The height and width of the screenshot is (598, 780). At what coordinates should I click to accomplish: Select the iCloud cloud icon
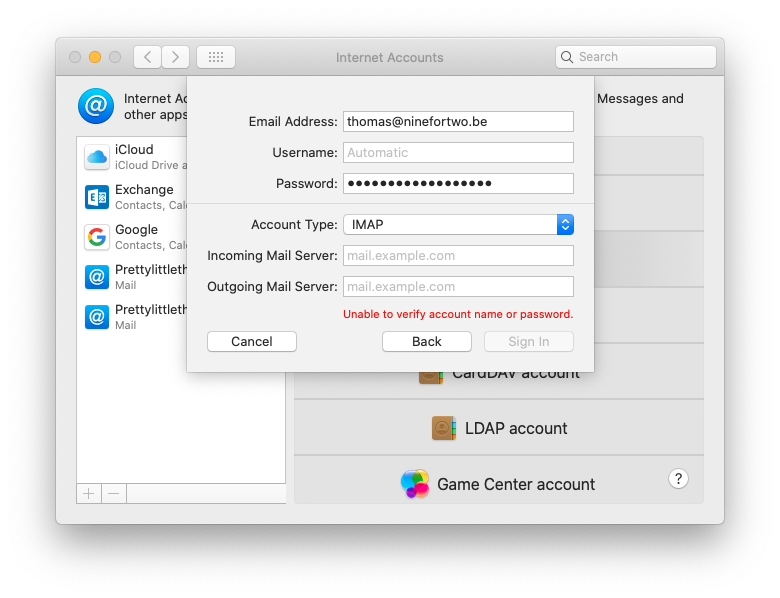[97, 157]
